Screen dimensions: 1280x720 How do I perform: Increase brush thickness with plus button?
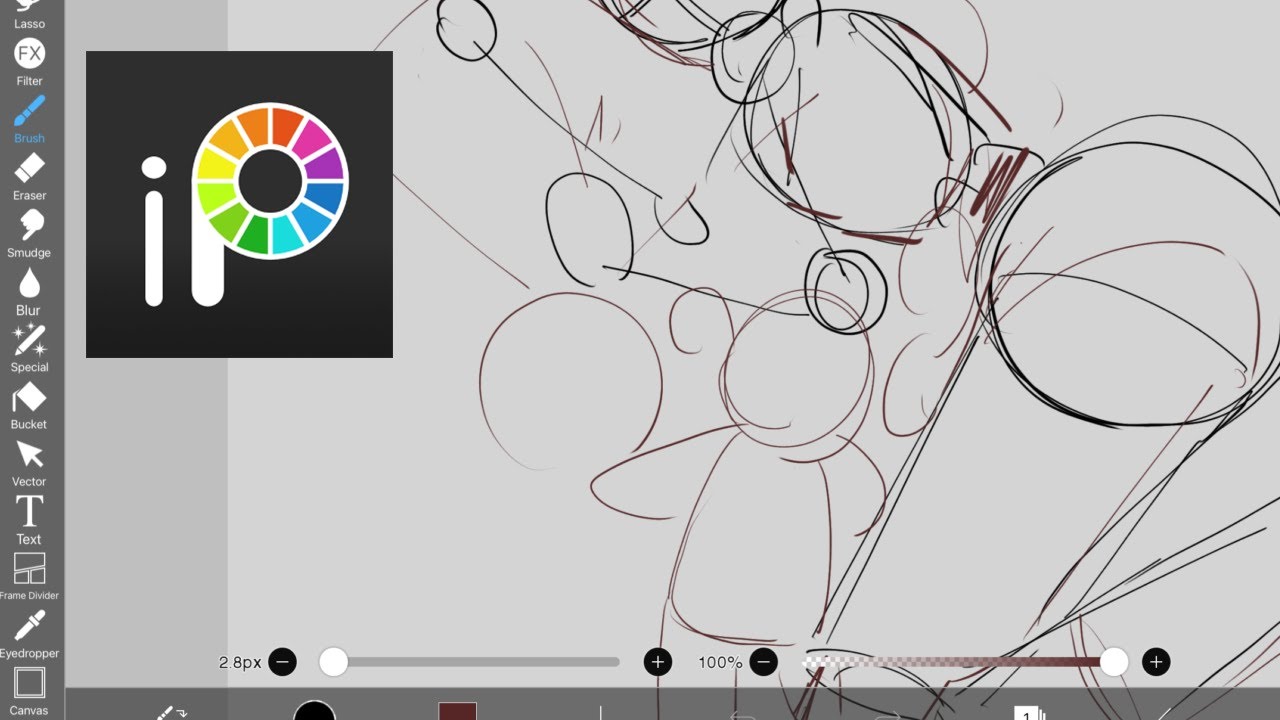[x=658, y=661]
